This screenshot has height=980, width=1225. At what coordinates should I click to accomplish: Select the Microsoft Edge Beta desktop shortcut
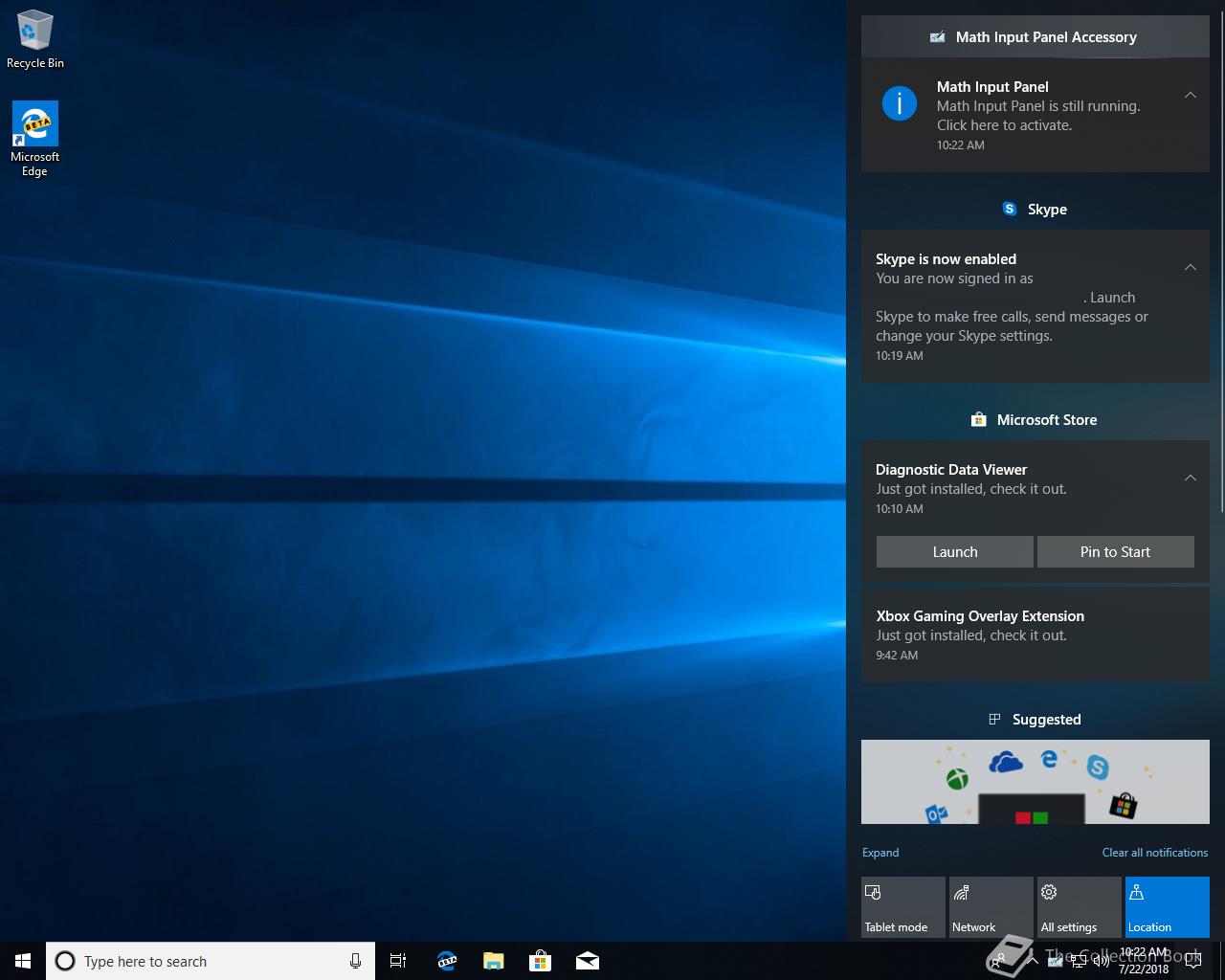(34, 140)
